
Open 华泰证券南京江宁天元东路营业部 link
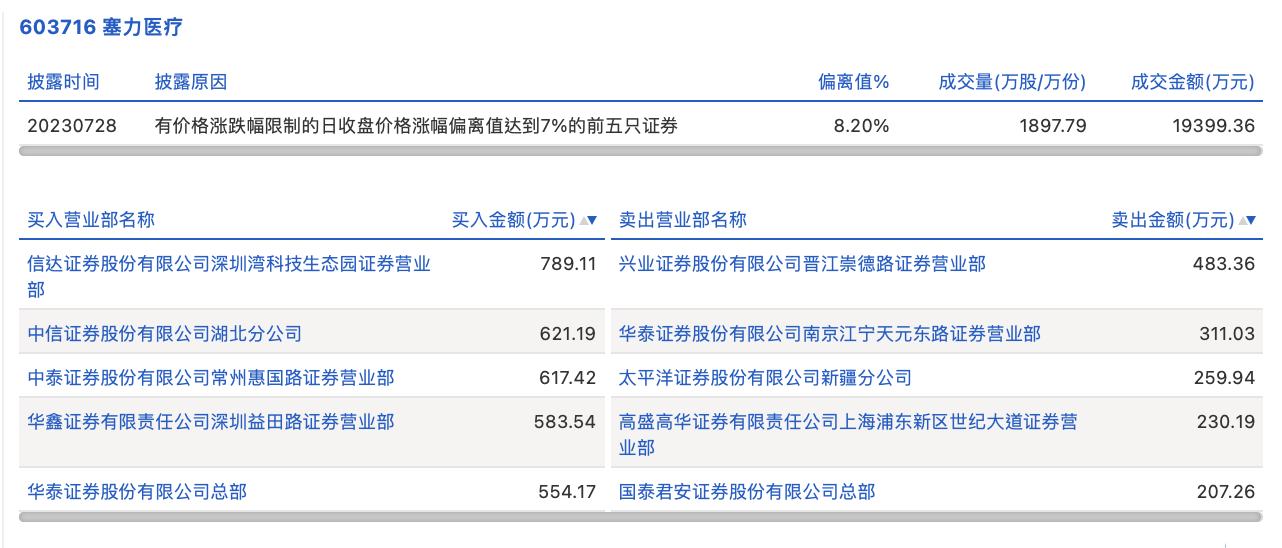829,334
